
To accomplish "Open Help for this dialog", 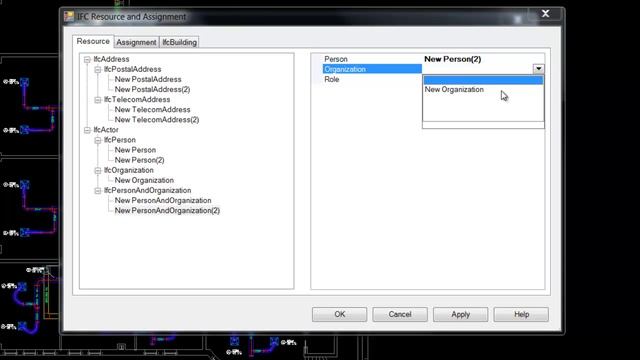I will point(521,314).
